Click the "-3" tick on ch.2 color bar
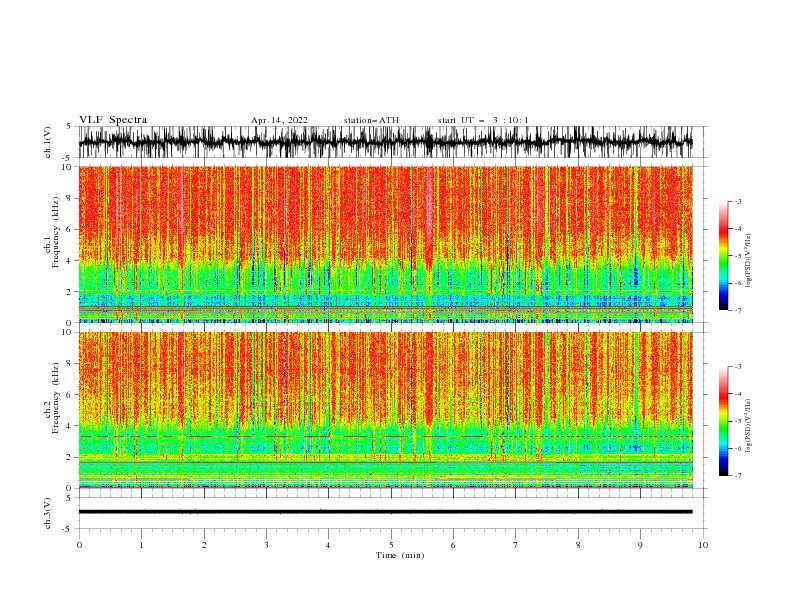This screenshot has width=792, height=612. (738, 367)
